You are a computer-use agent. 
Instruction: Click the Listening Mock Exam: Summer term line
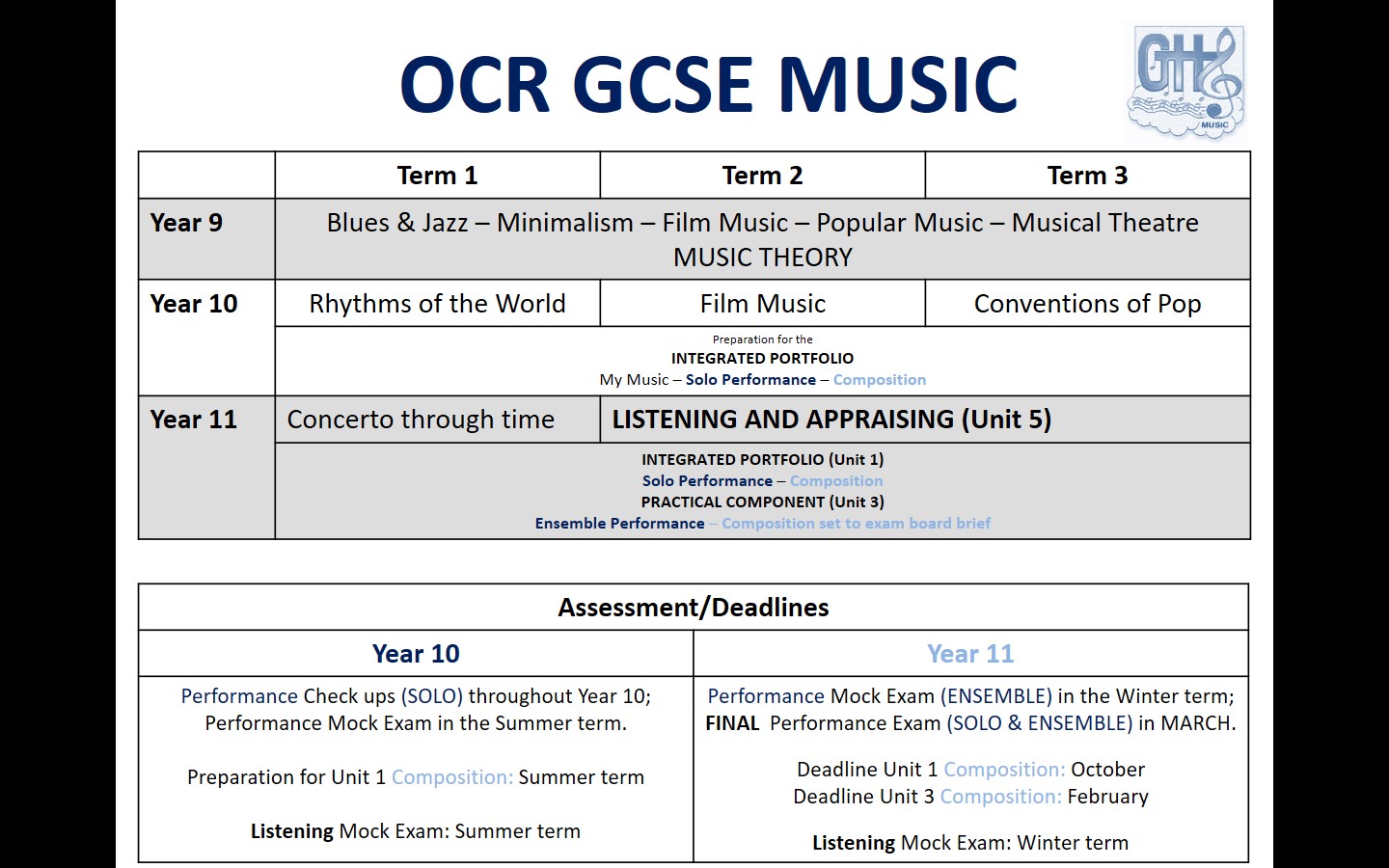point(416,831)
